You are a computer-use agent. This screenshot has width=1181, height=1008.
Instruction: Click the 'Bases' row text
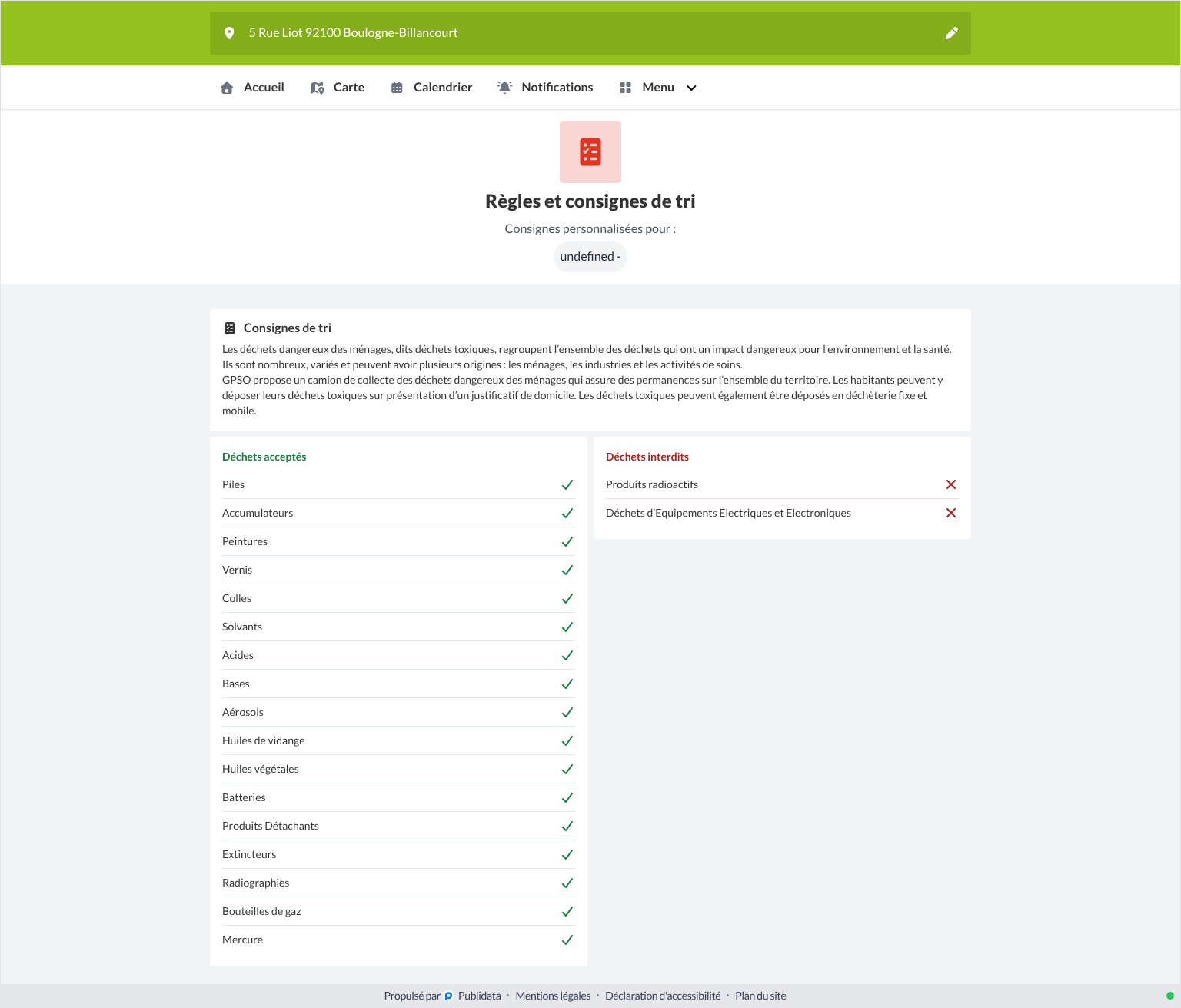[236, 684]
